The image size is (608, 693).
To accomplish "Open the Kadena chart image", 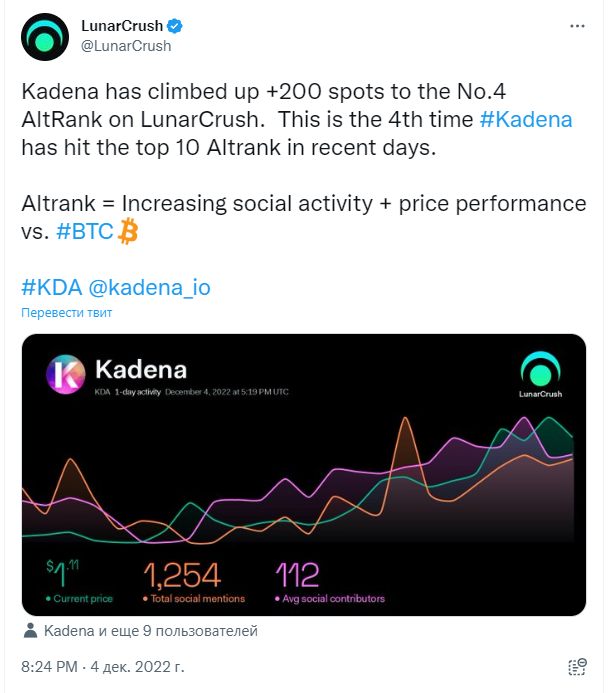I will pyautogui.click(x=304, y=475).
